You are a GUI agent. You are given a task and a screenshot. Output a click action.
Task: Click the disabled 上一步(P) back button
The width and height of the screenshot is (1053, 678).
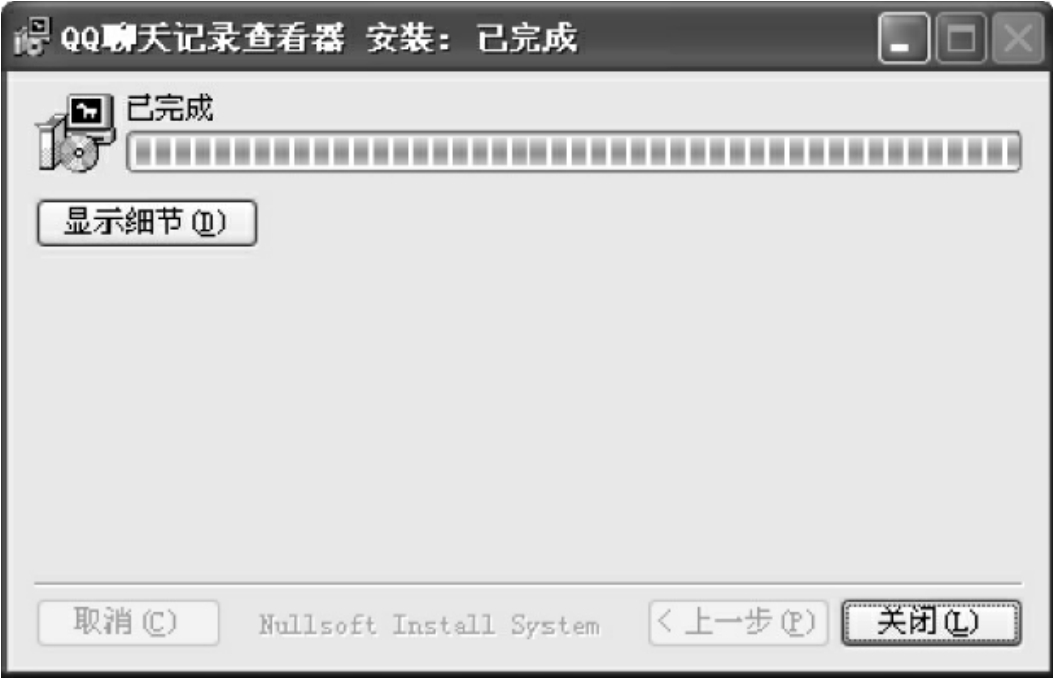(x=737, y=623)
